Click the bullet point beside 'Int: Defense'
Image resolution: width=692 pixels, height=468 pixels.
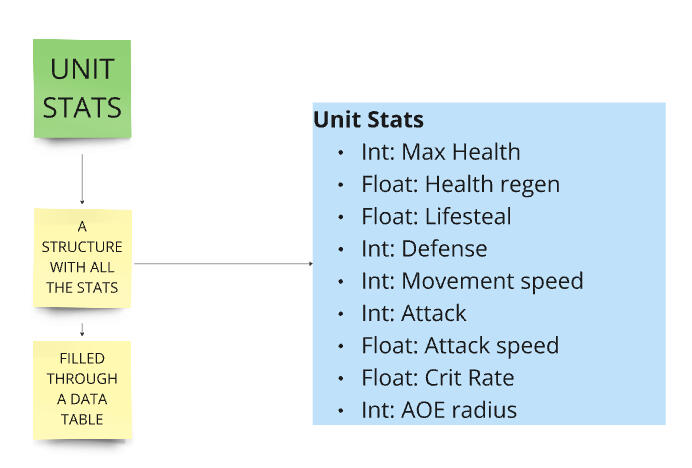pyautogui.click(x=341, y=250)
